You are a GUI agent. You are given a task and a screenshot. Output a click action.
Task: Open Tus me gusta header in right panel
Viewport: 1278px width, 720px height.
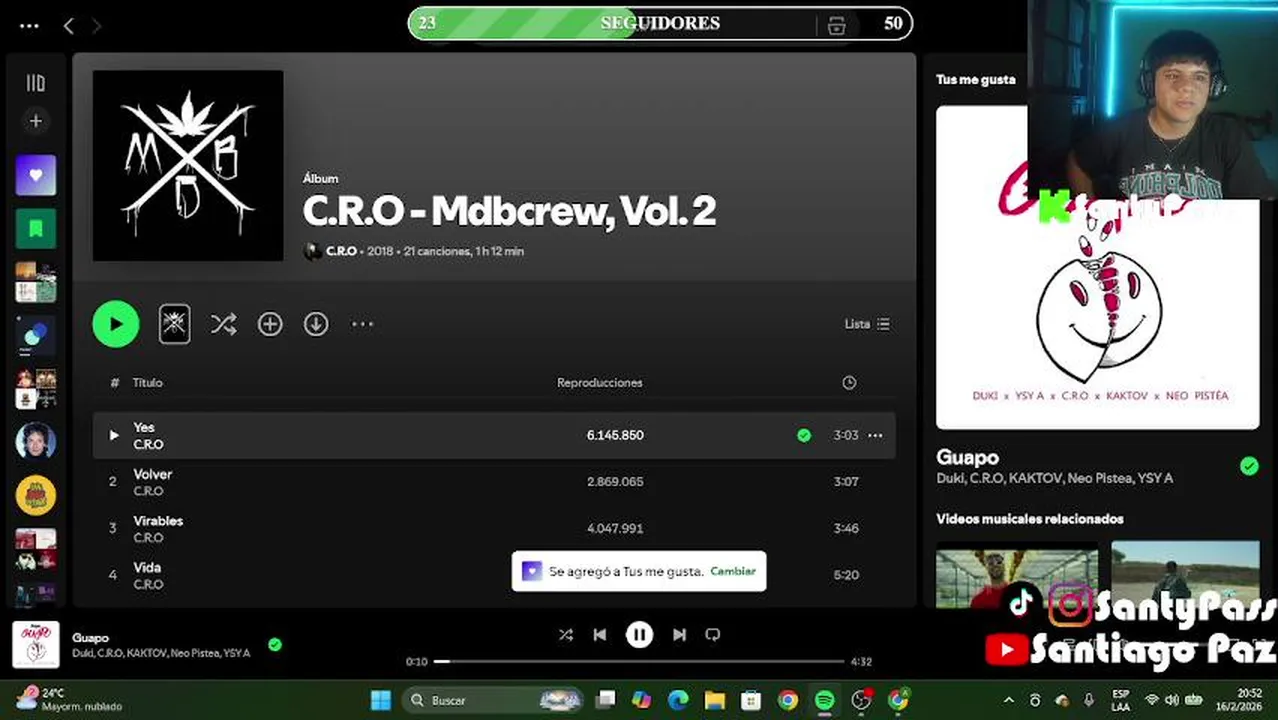click(x=975, y=79)
